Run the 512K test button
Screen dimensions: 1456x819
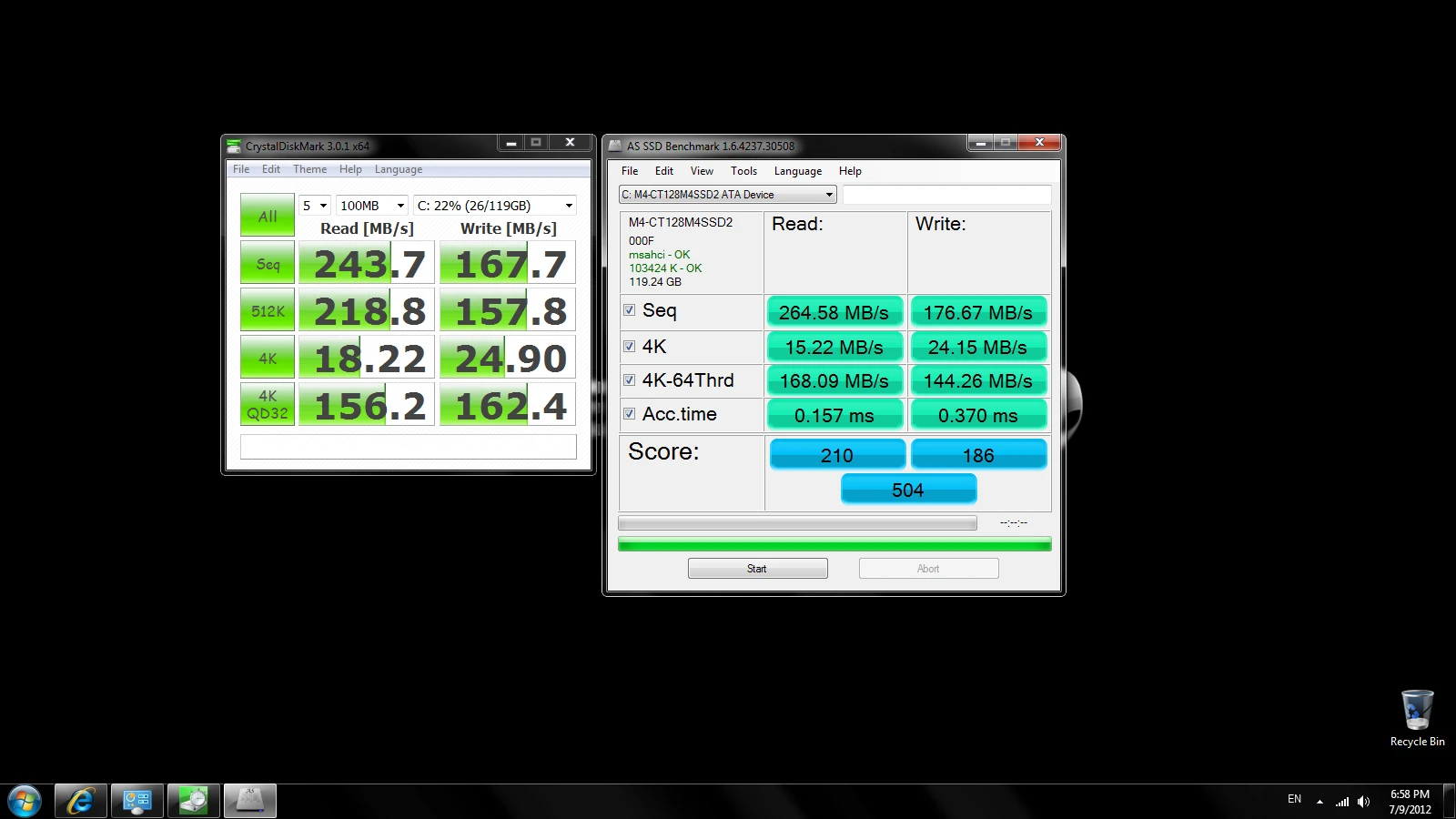(268, 311)
